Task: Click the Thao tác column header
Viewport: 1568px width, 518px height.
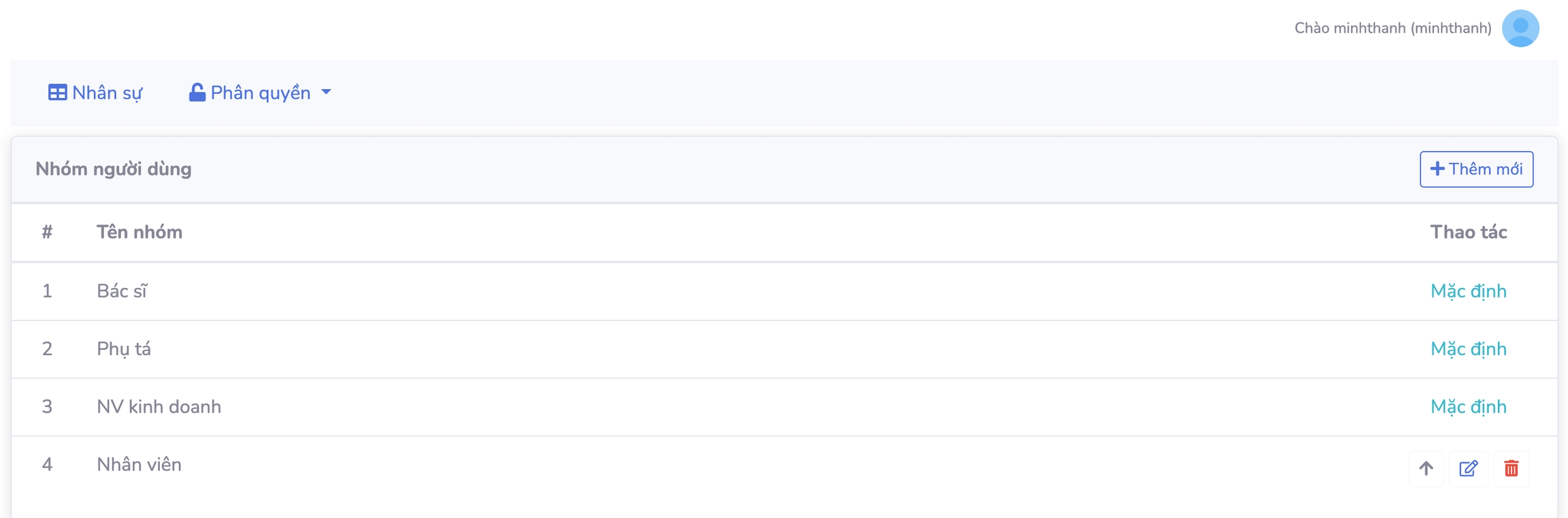Action: 1468,232
